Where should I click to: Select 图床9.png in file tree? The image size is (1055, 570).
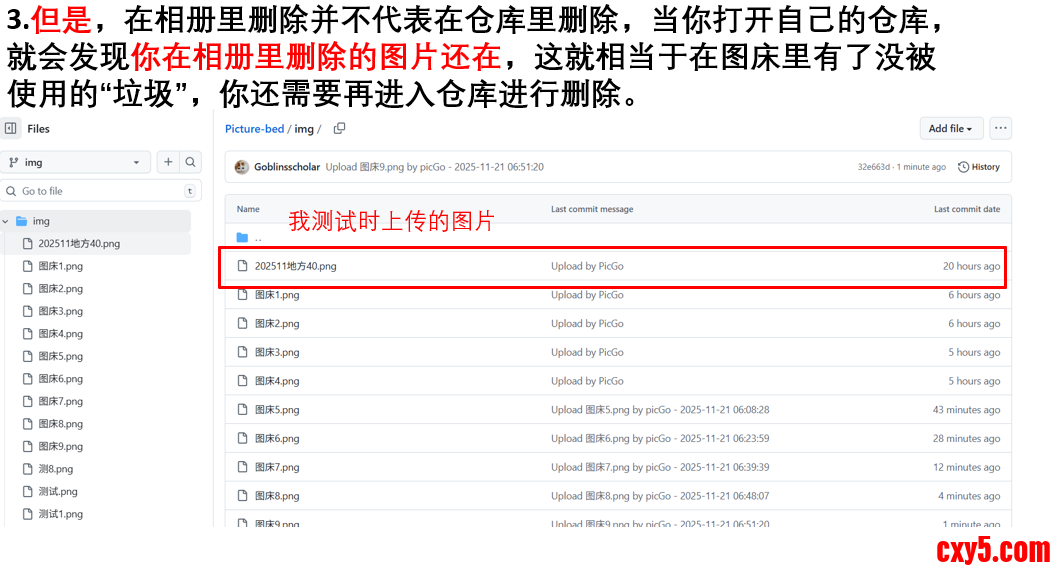(61, 446)
